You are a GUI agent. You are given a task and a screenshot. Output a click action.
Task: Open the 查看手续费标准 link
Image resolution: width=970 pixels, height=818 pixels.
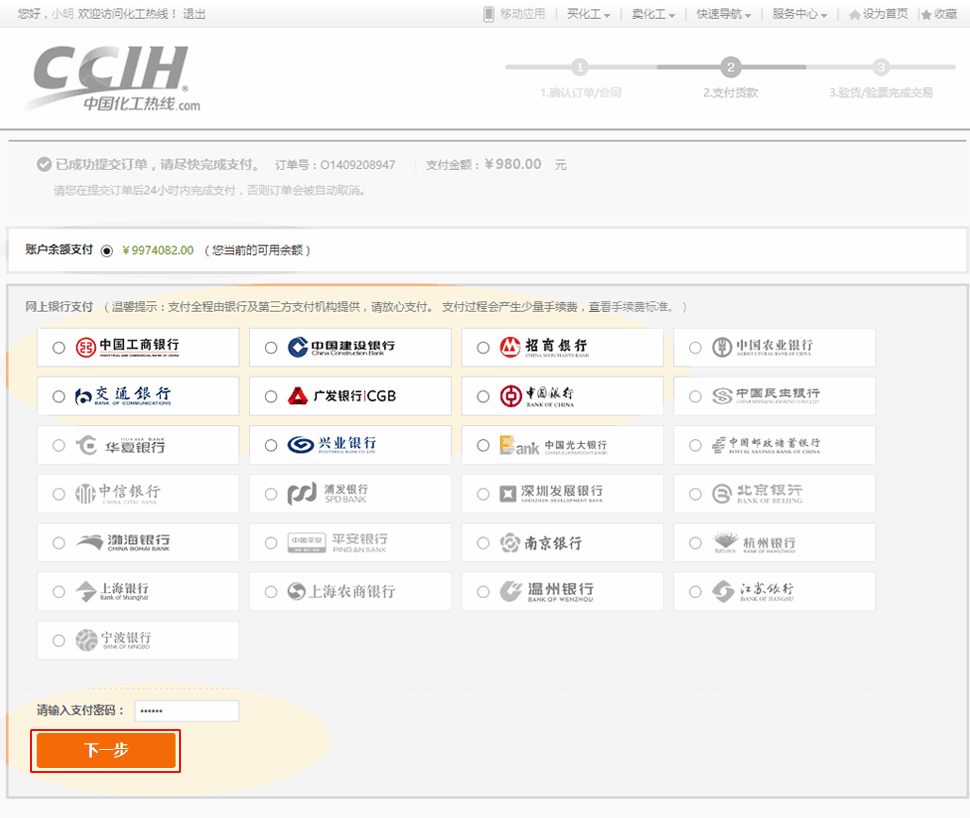(629, 307)
